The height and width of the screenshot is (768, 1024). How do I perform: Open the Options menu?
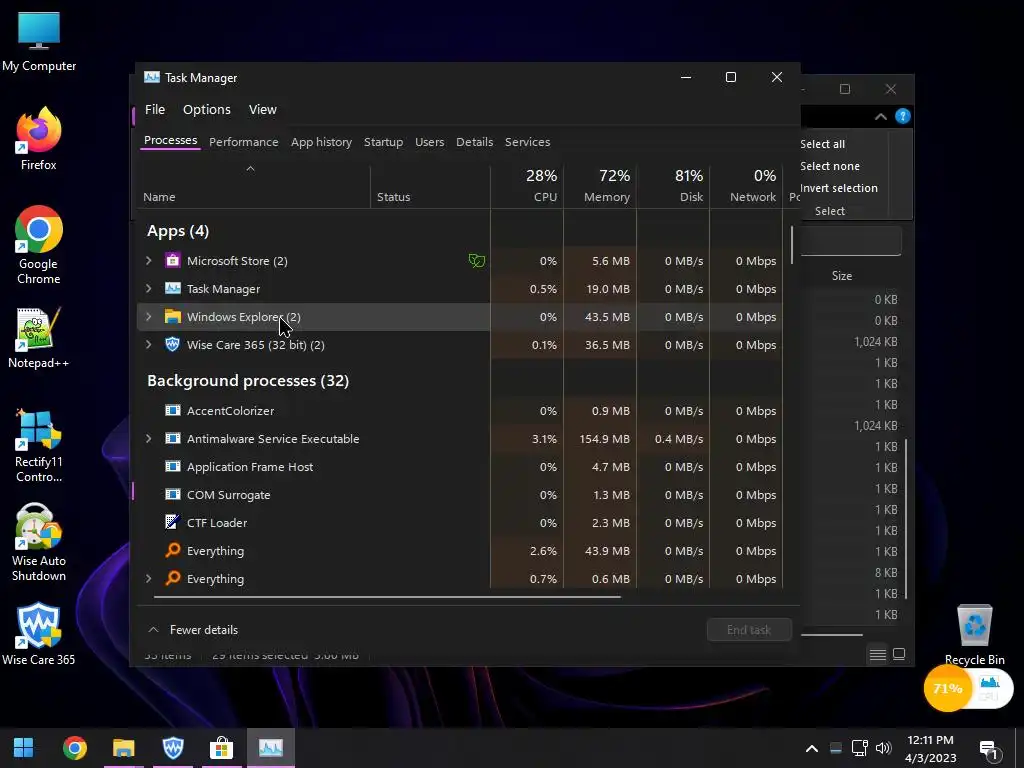point(206,109)
